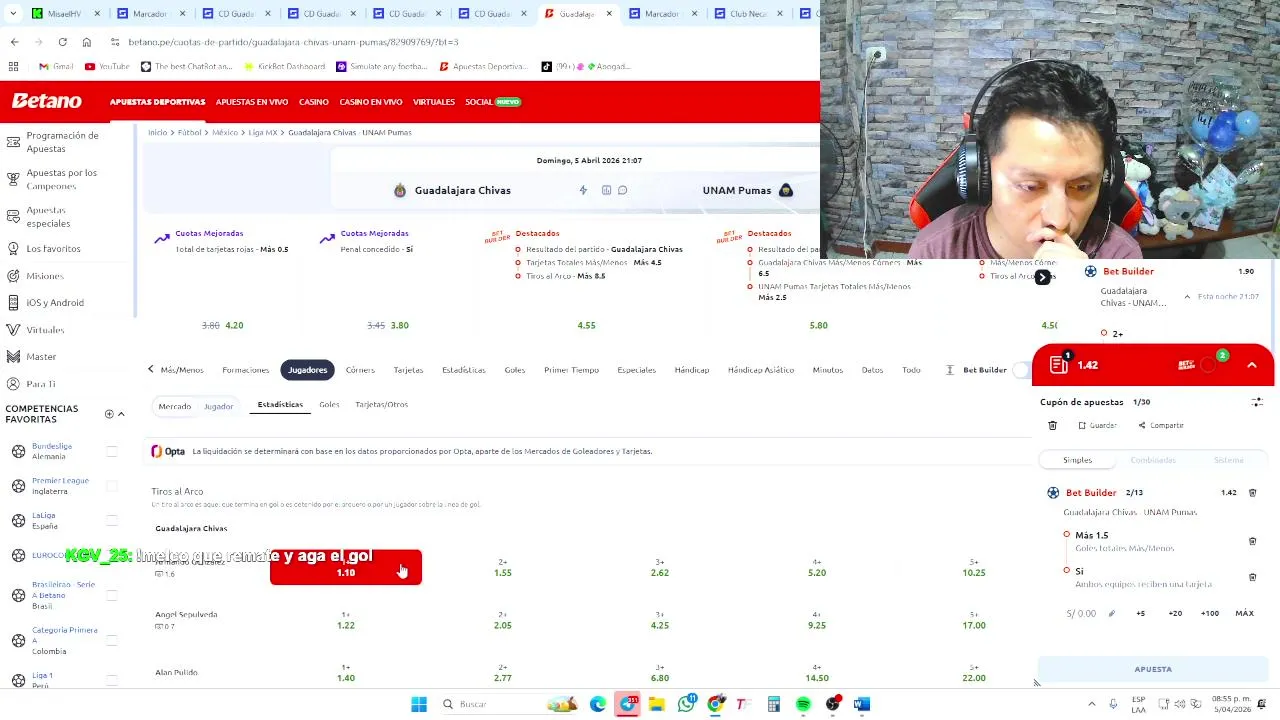Toggle the Bet Builder switch
Image resolution: width=1280 pixels, height=720 pixels.
click(1021, 370)
